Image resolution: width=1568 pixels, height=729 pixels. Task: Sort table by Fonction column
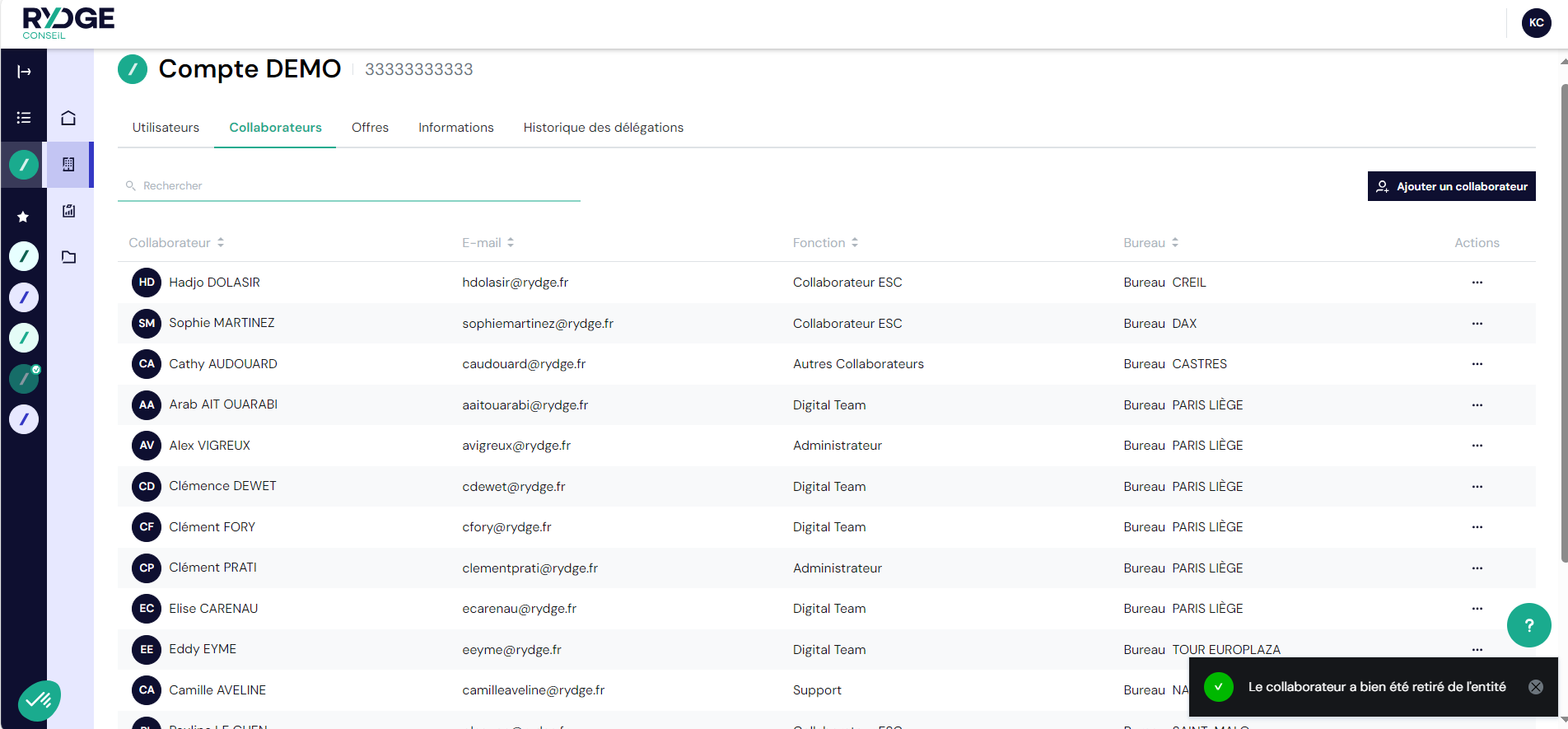click(x=825, y=243)
